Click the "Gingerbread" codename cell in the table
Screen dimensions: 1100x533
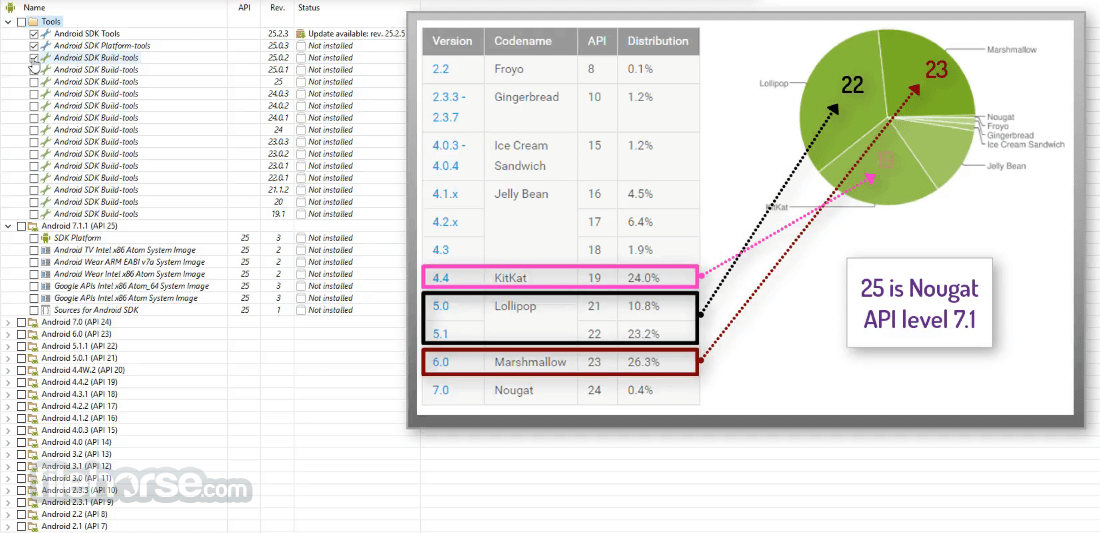(x=527, y=97)
